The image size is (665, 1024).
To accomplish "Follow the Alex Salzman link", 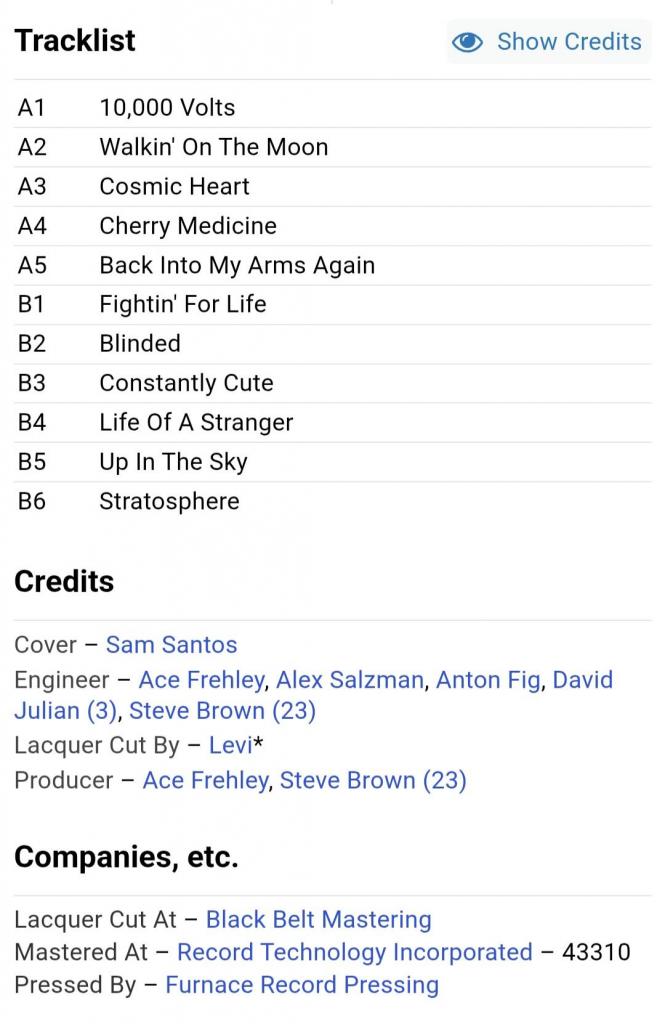I will click(349, 680).
